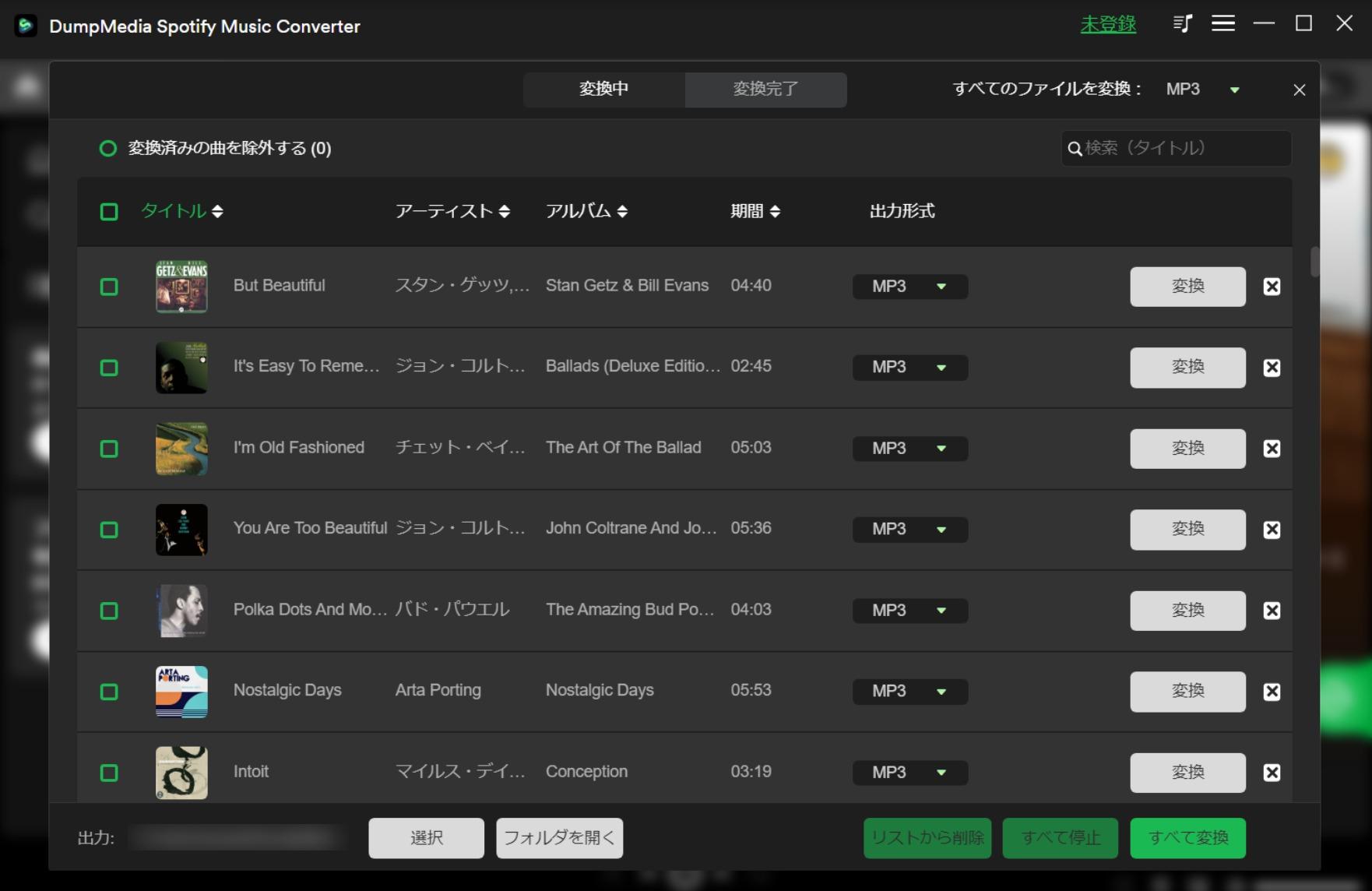
Task: Open MP3 dropdown for Nostalgic Days
Action: [x=910, y=692]
